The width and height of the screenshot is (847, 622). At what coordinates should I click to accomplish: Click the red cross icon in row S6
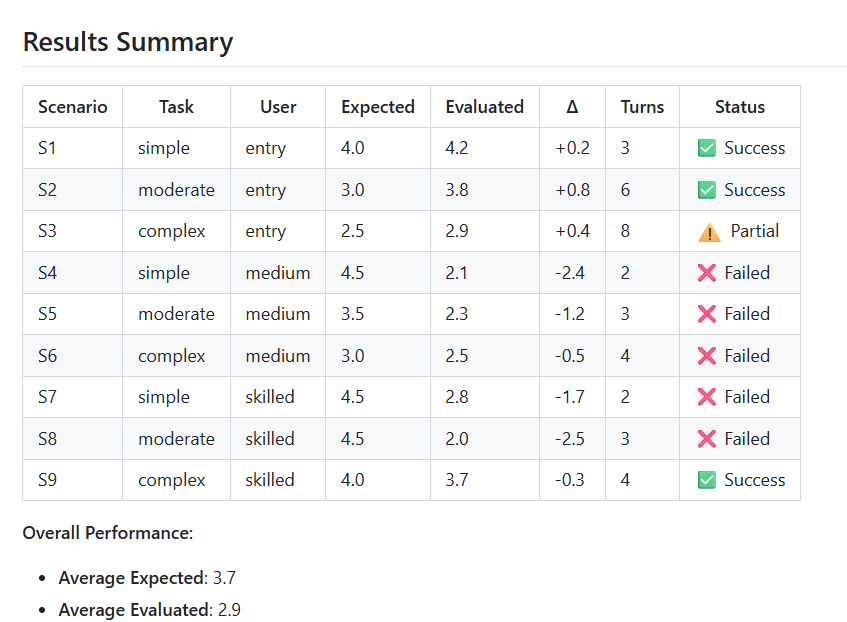coord(707,356)
